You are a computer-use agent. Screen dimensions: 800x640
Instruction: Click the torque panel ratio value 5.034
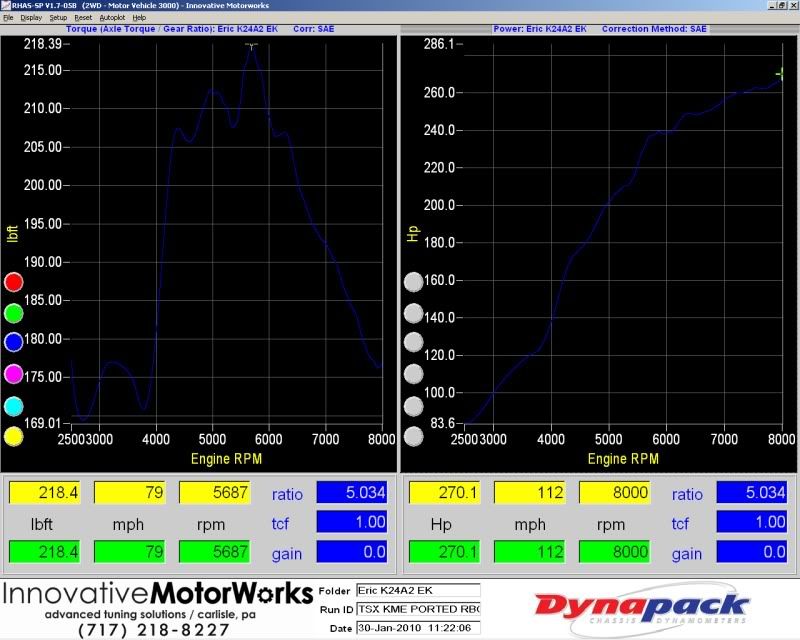(x=352, y=493)
